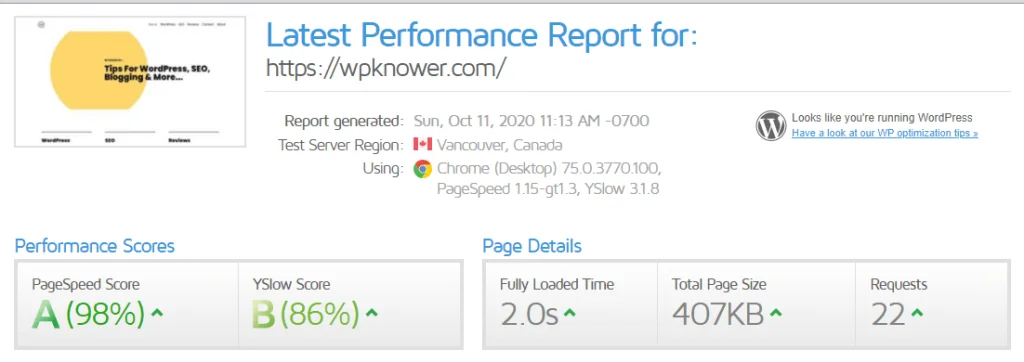Click the Vancouver, Canada server region text
This screenshot has height=362, width=1024.
tap(500, 145)
